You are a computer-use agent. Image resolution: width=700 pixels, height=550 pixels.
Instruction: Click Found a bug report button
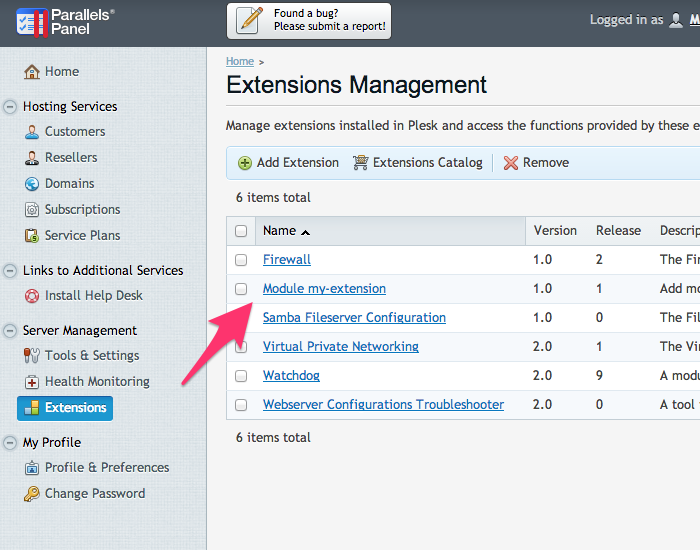[309, 21]
